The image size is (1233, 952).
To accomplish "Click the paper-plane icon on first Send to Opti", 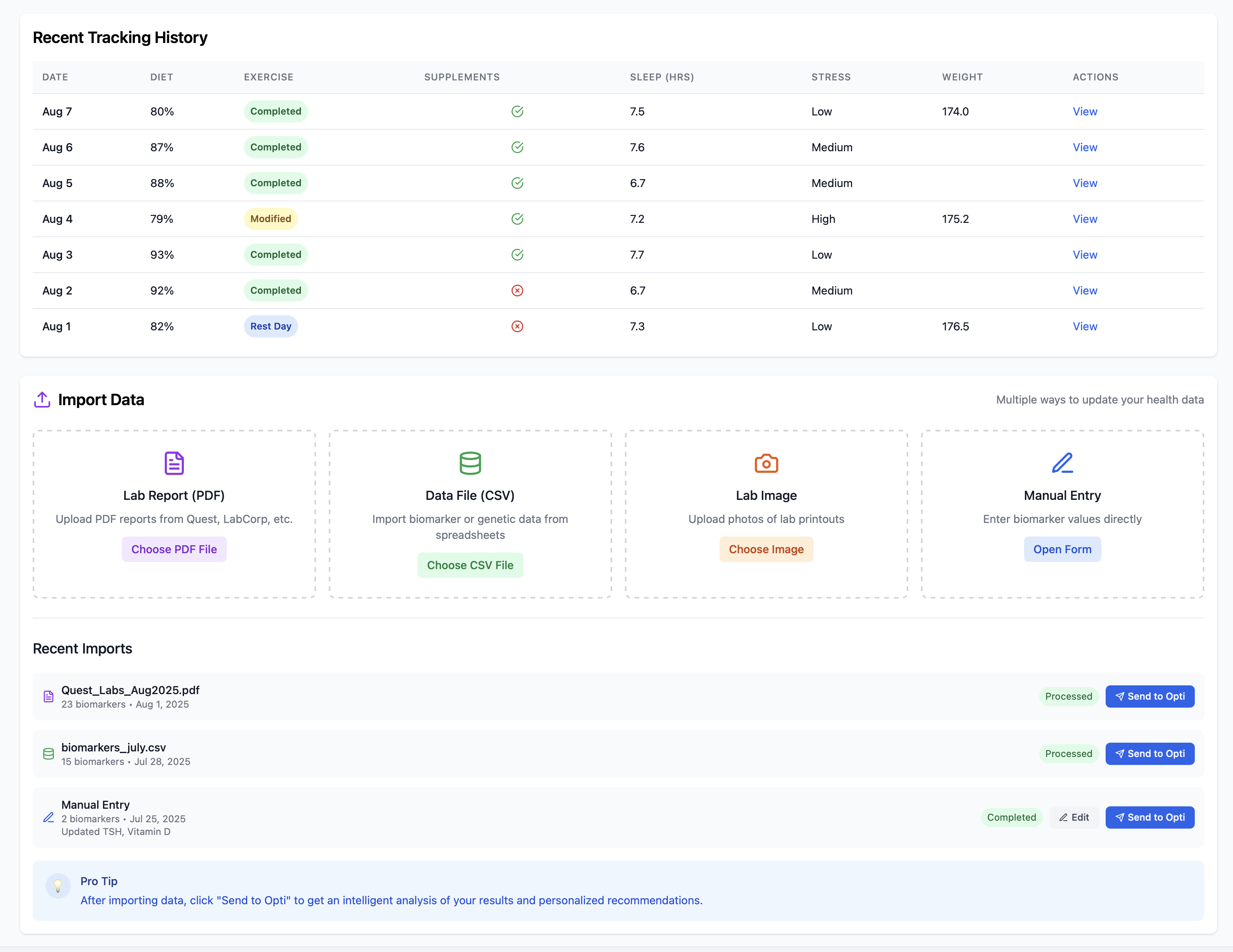I will click(1120, 696).
